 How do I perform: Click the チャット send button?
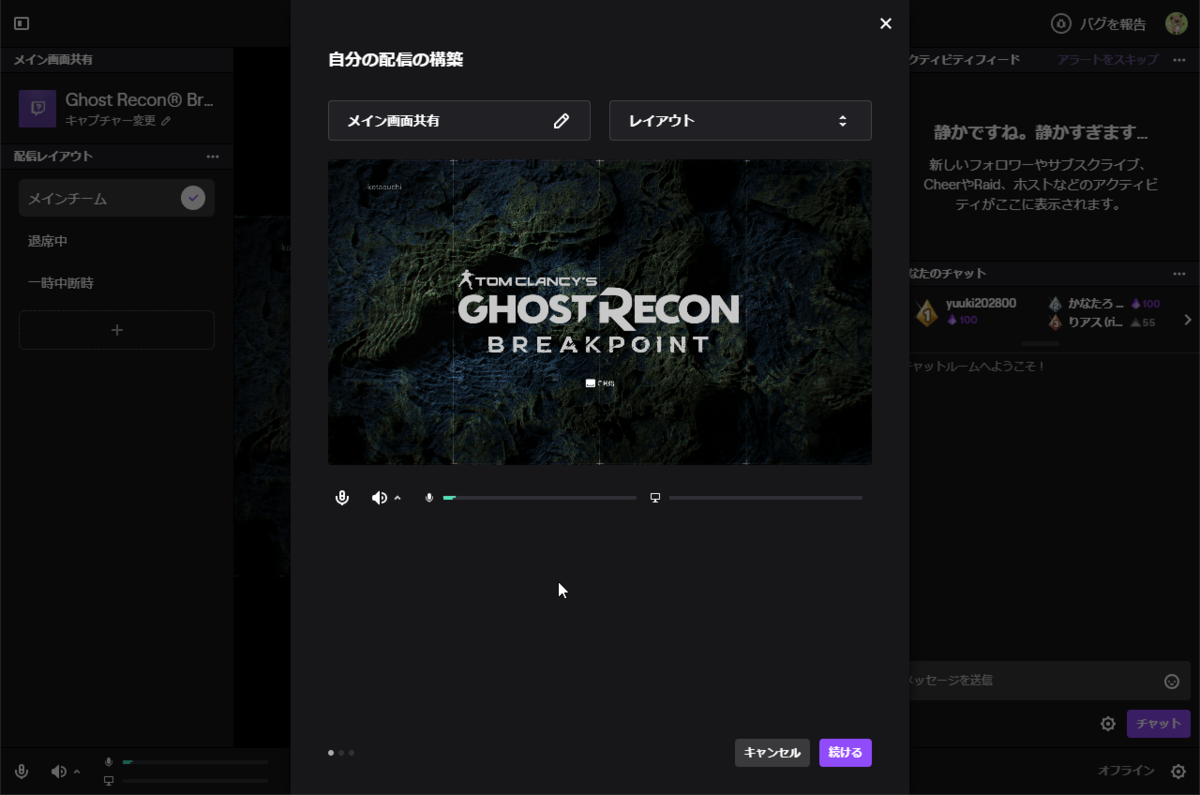(1158, 724)
